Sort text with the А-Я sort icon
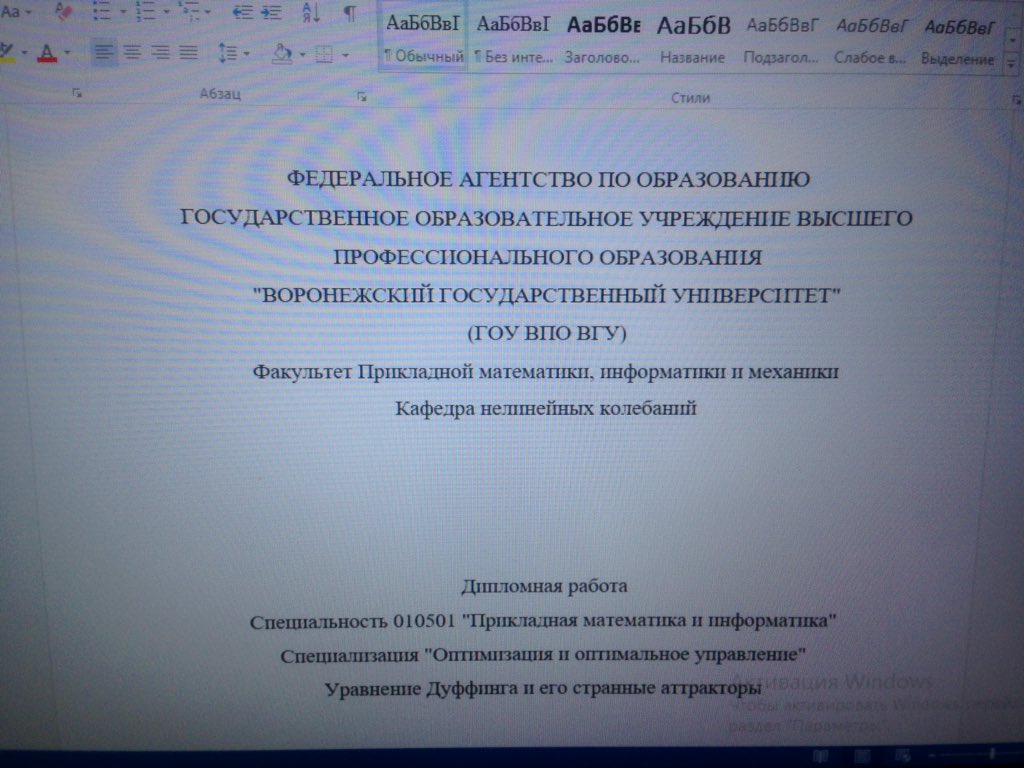Viewport: 1024px width, 768px height. point(311,12)
